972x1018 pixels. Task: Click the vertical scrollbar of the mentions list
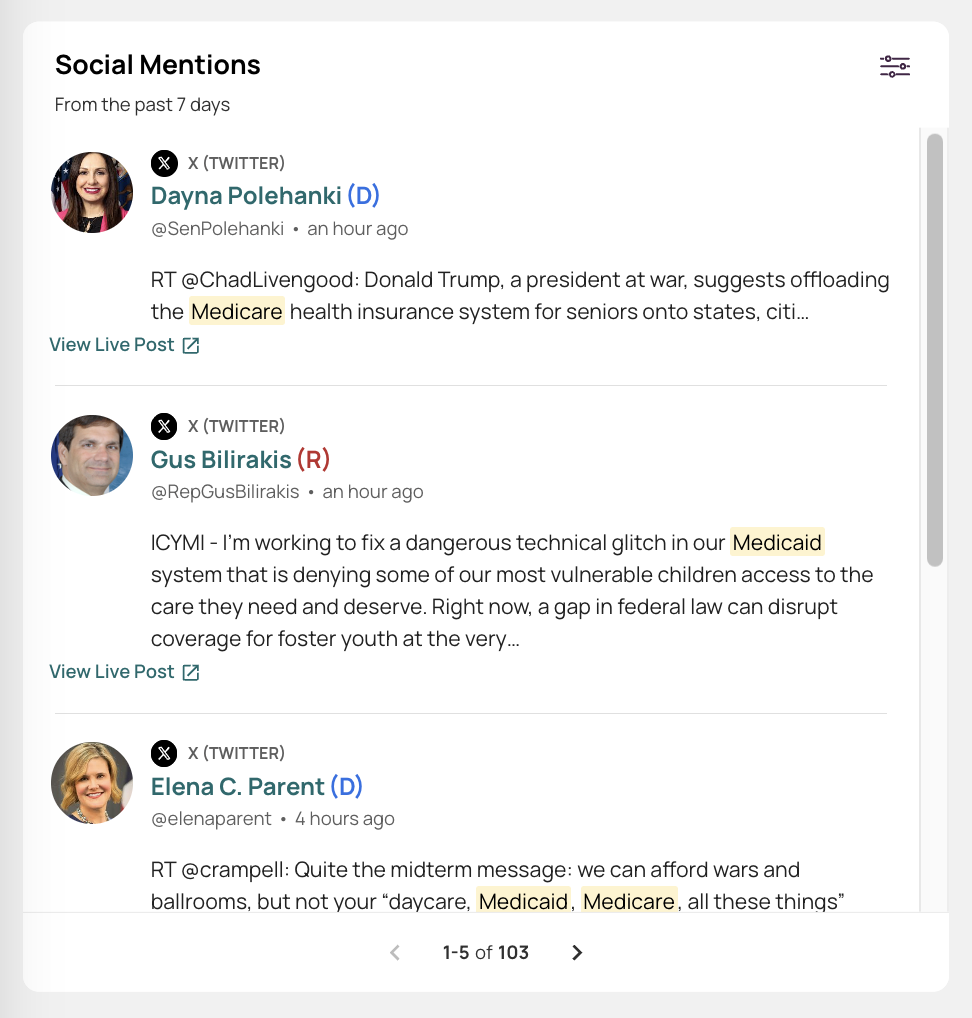tap(934, 351)
